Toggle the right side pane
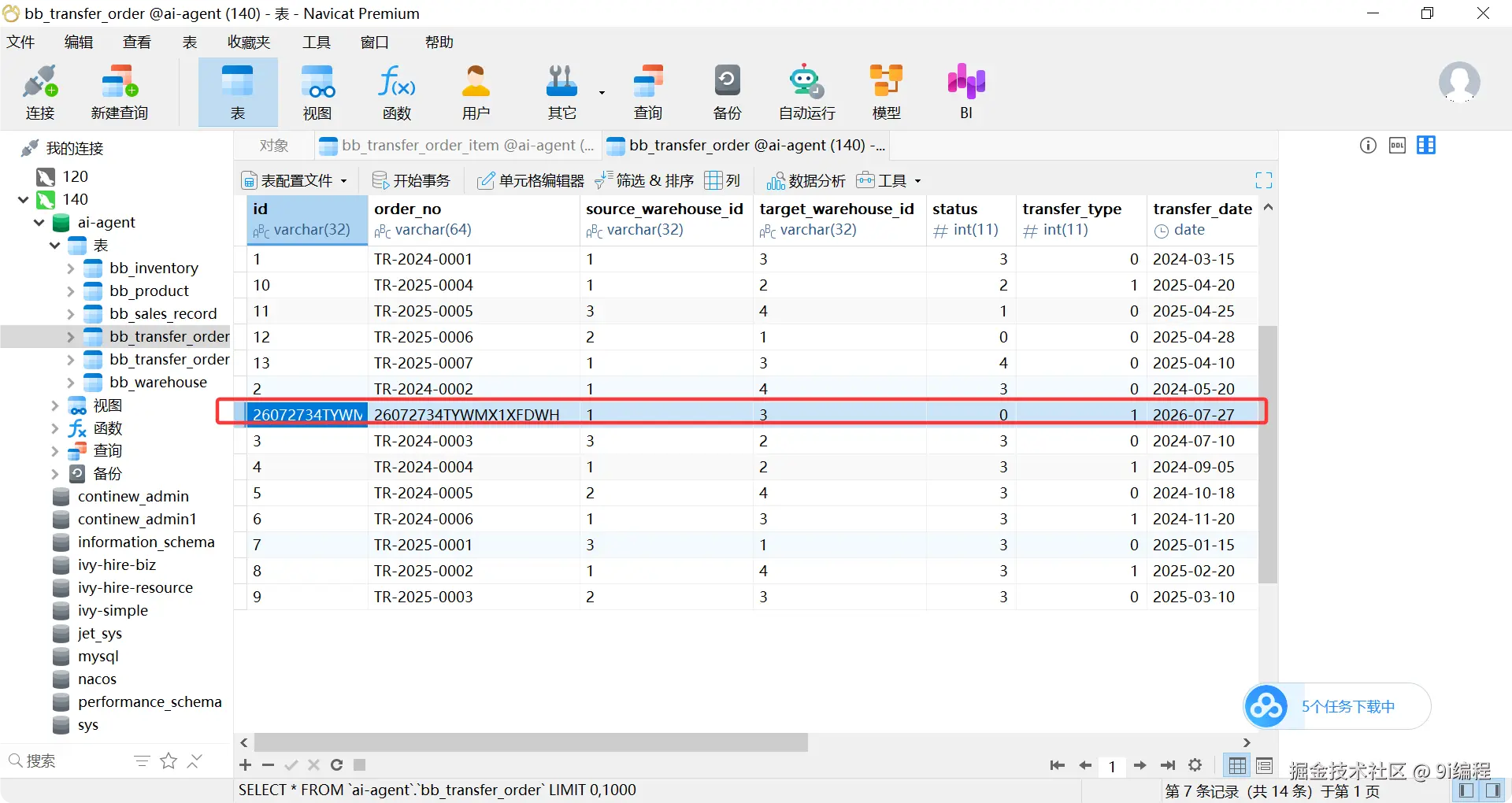This screenshot has height=803, width=1512. (x=1492, y=790)
